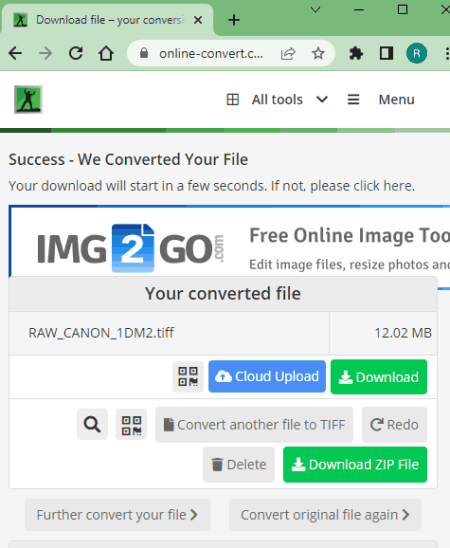The height and width of the screenshot is (548, 450).
Task: Share this page from address bar
Action: (x=288, y=53)
